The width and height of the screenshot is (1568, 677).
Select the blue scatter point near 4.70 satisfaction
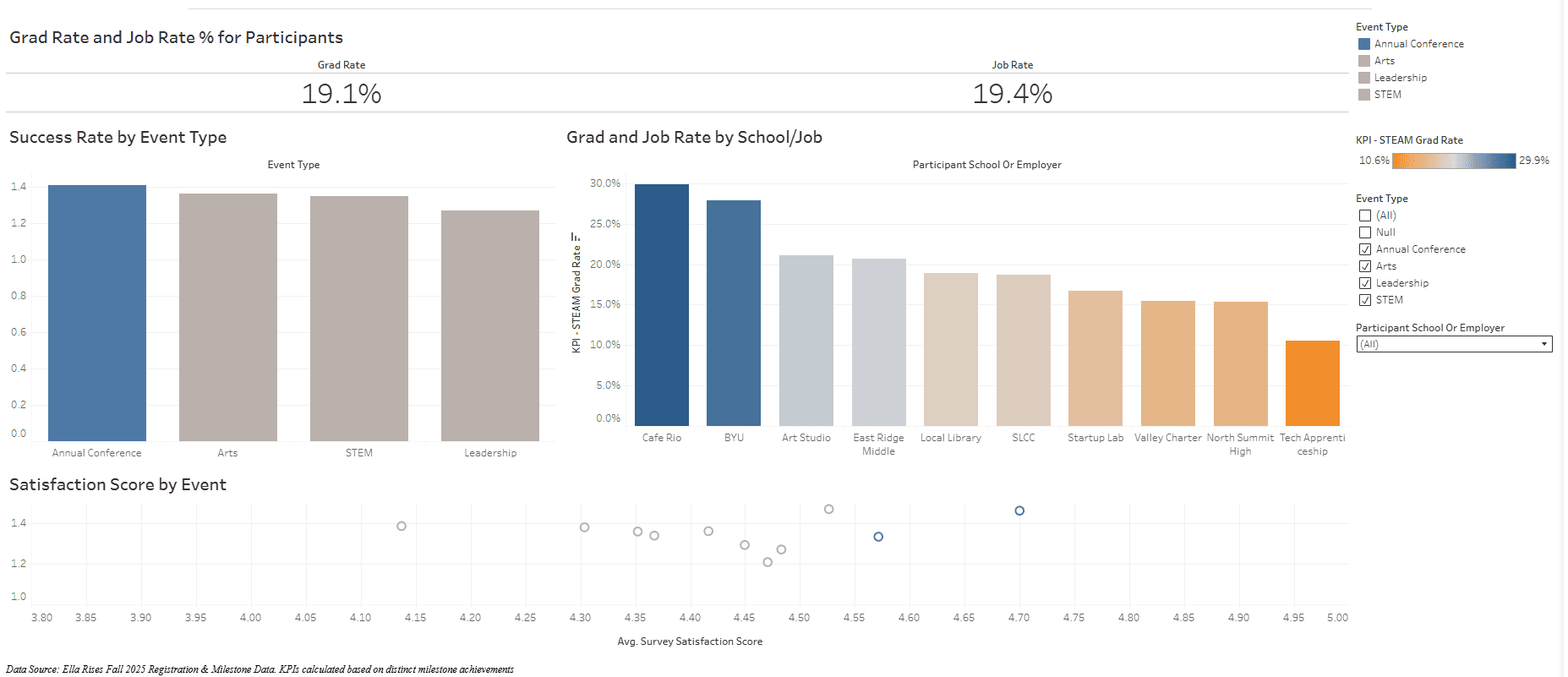click(x=1019, y=510)
